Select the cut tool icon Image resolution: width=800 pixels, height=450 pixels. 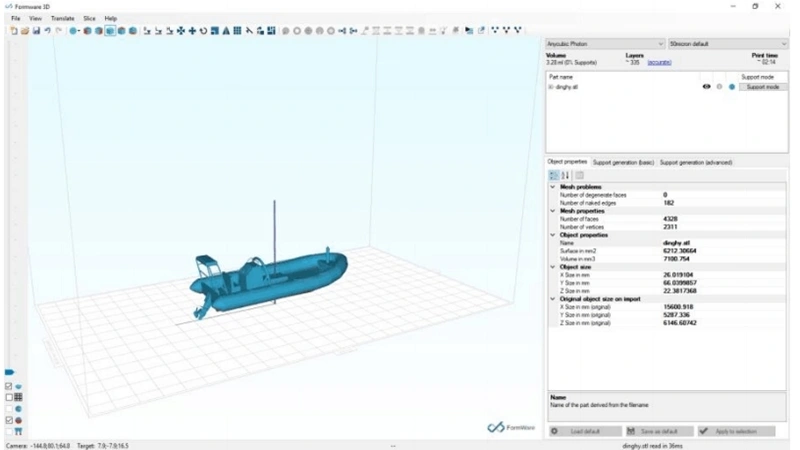click(249, 31)
